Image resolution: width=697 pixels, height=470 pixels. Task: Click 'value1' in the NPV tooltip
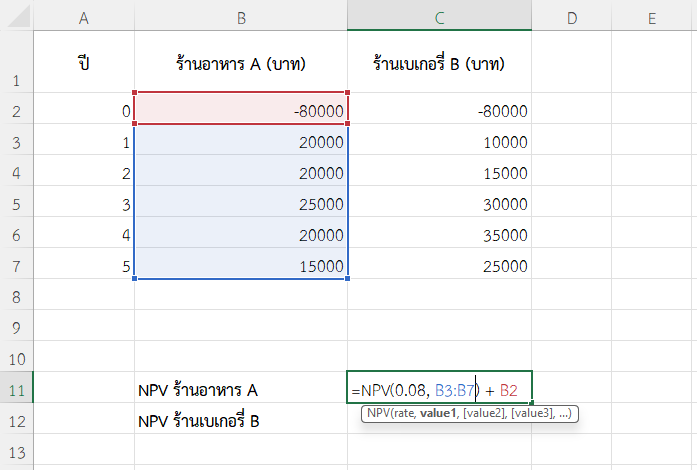click(438, 413)
